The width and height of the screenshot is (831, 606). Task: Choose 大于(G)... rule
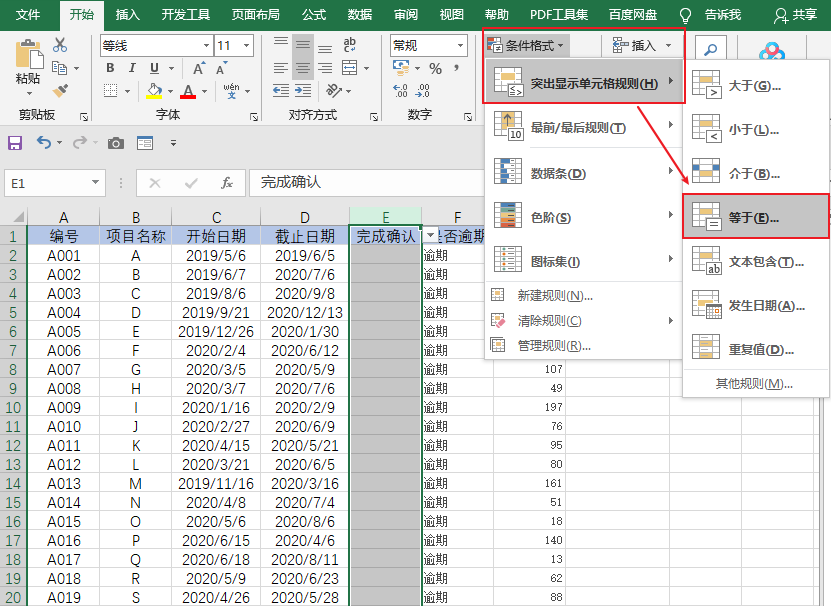756,85
